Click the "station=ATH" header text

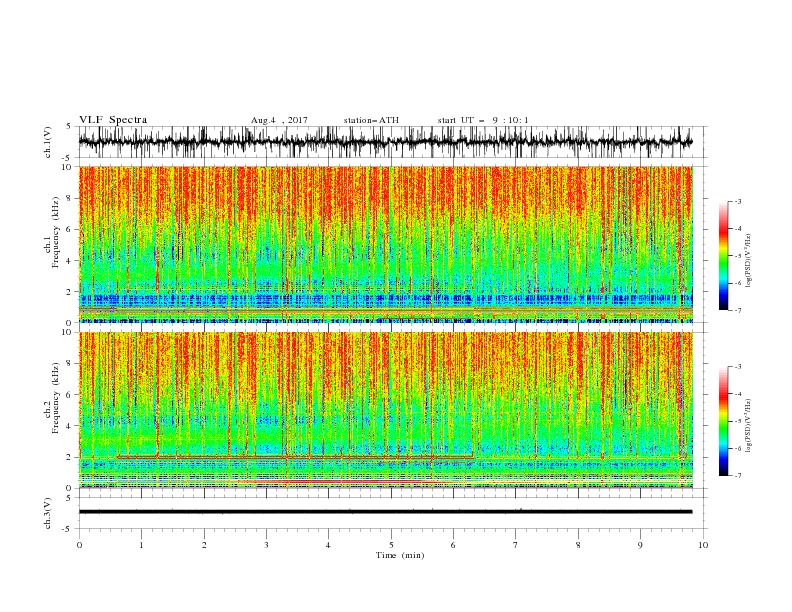coord(371,120)
